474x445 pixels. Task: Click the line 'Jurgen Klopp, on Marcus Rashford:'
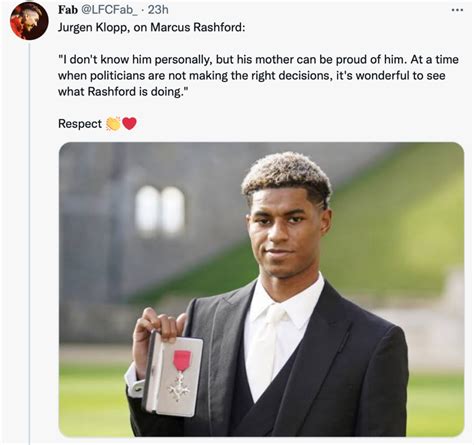click(x=151, y=27)
